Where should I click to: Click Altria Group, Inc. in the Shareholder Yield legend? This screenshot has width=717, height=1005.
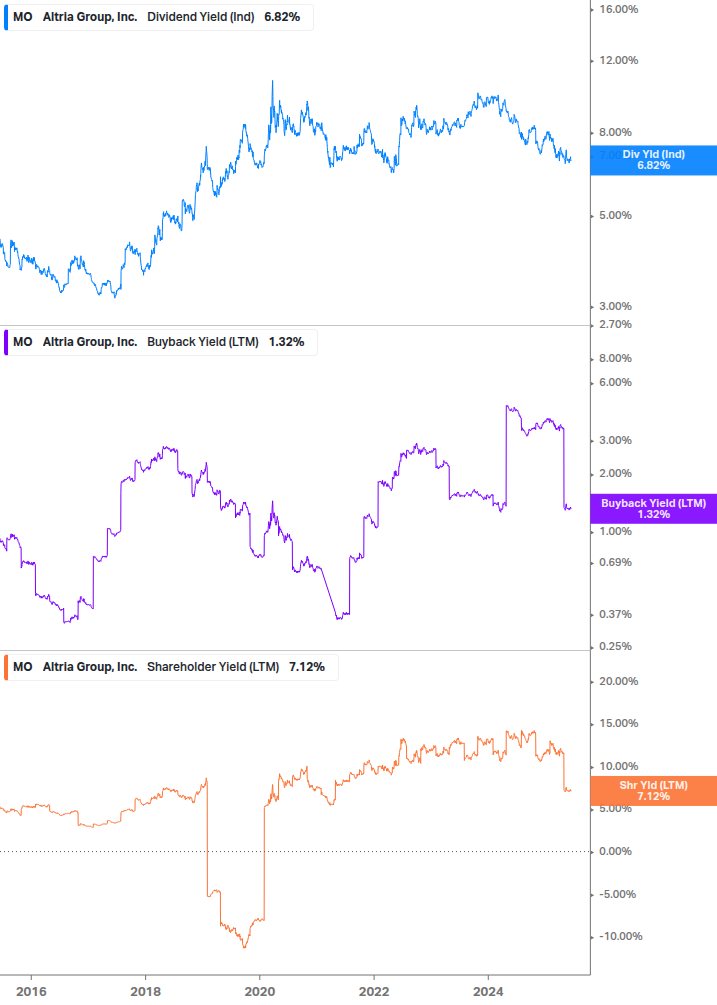pyautogui.click(x=90, y=667)
